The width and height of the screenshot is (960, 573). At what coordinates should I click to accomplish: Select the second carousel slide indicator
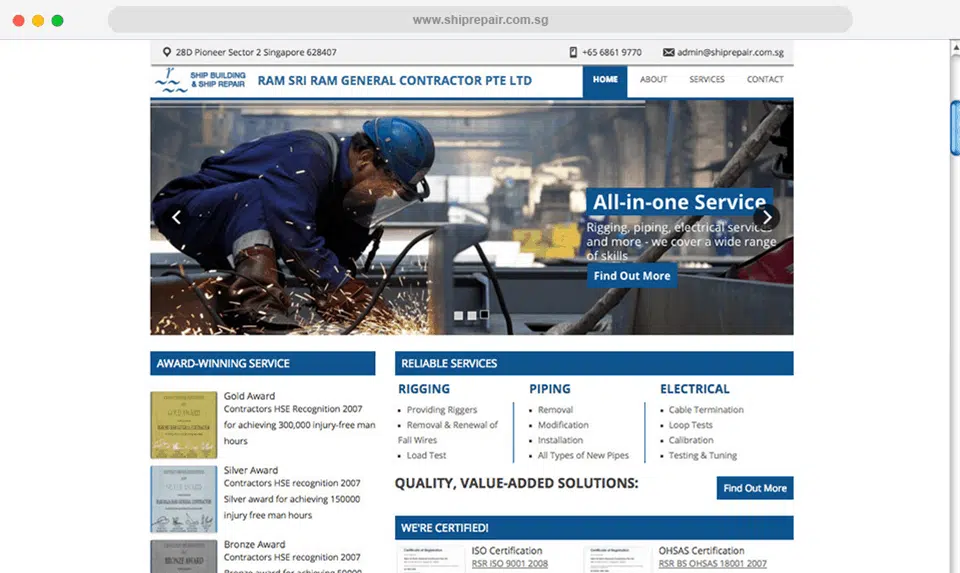click(471, 315)
